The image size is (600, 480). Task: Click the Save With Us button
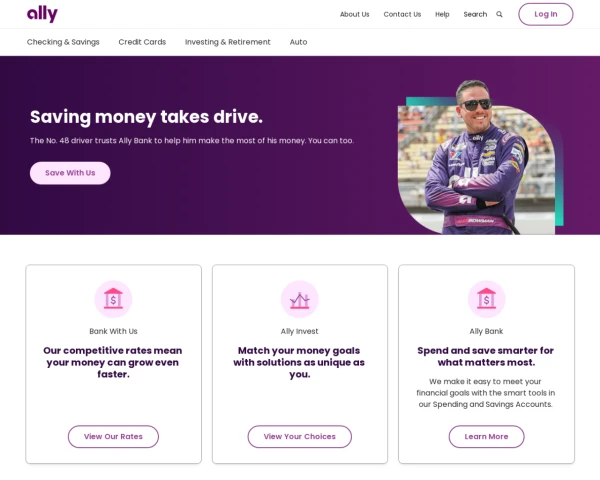click(x=70, y=173)
